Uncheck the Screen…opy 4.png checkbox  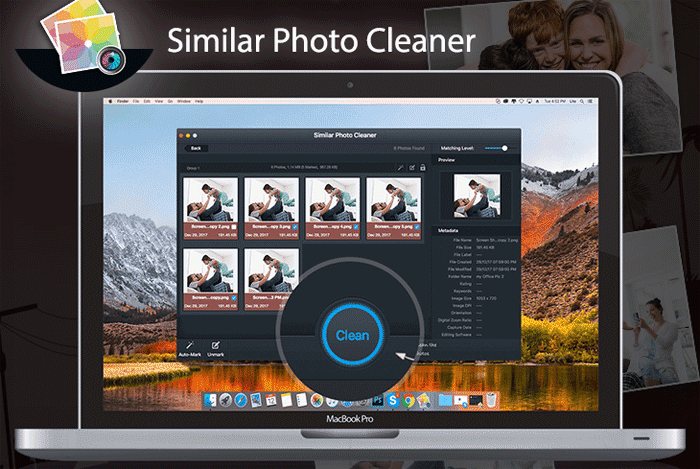click(x=356, y=227)
